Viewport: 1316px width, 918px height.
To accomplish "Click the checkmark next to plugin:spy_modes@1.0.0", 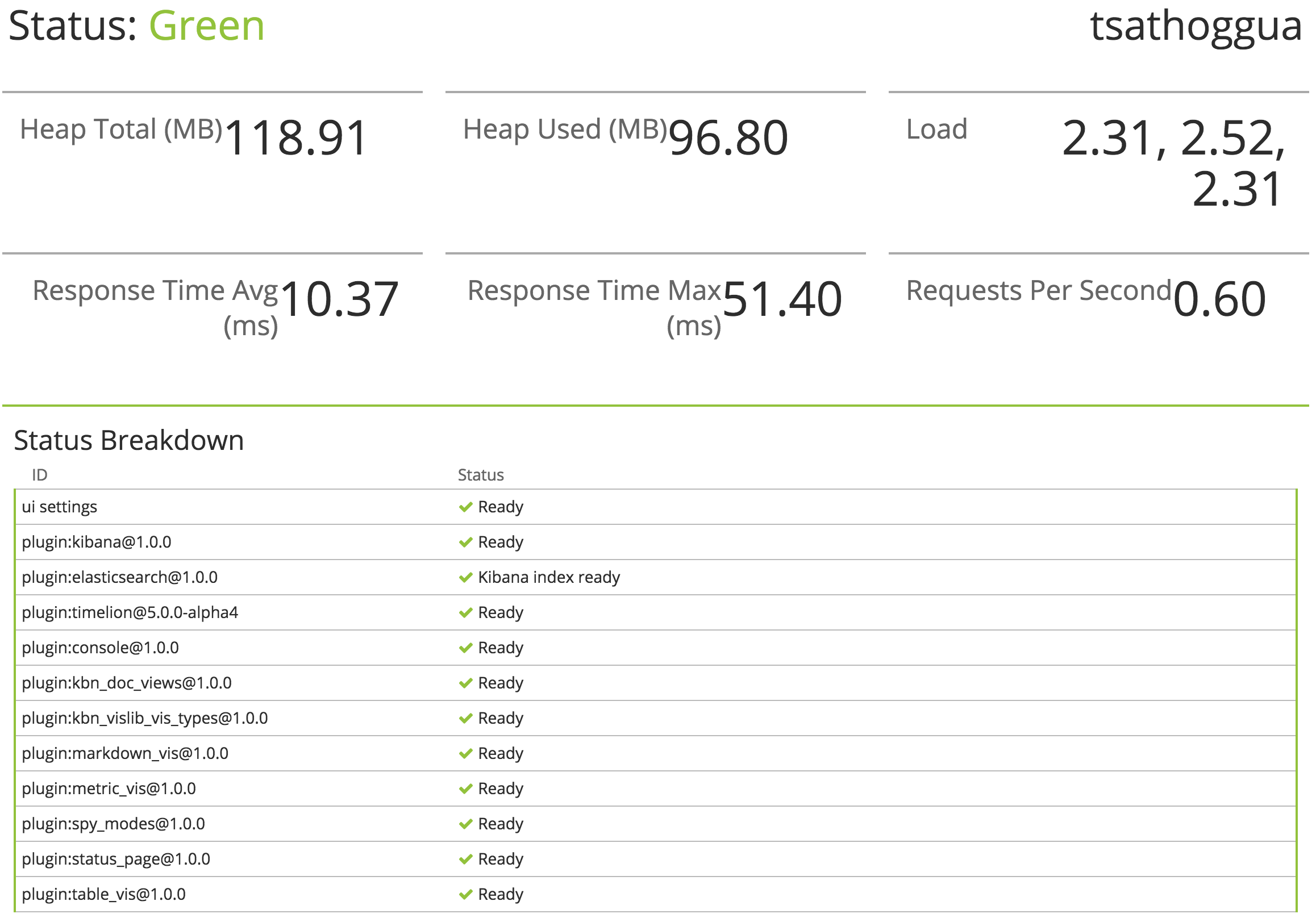I will click(465, 824).
